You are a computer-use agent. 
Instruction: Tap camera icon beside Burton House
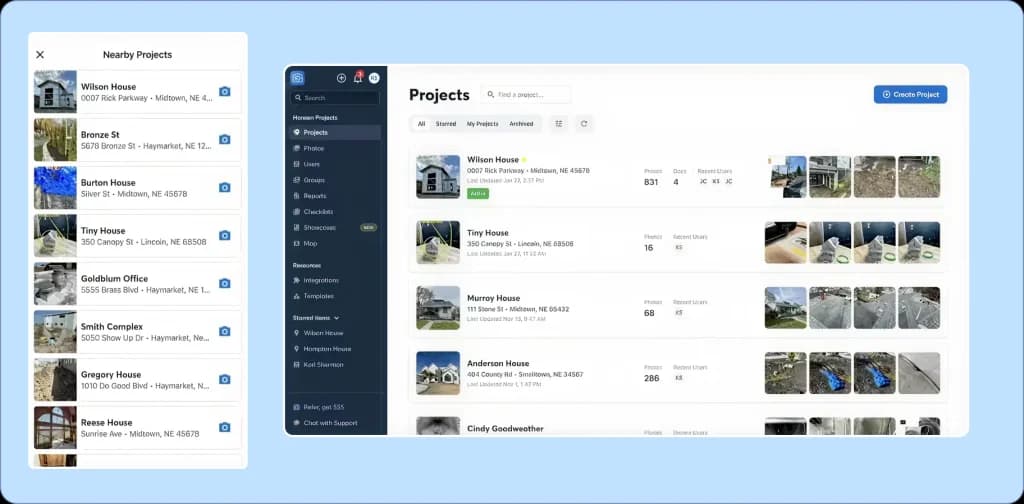tap(225, 187)
